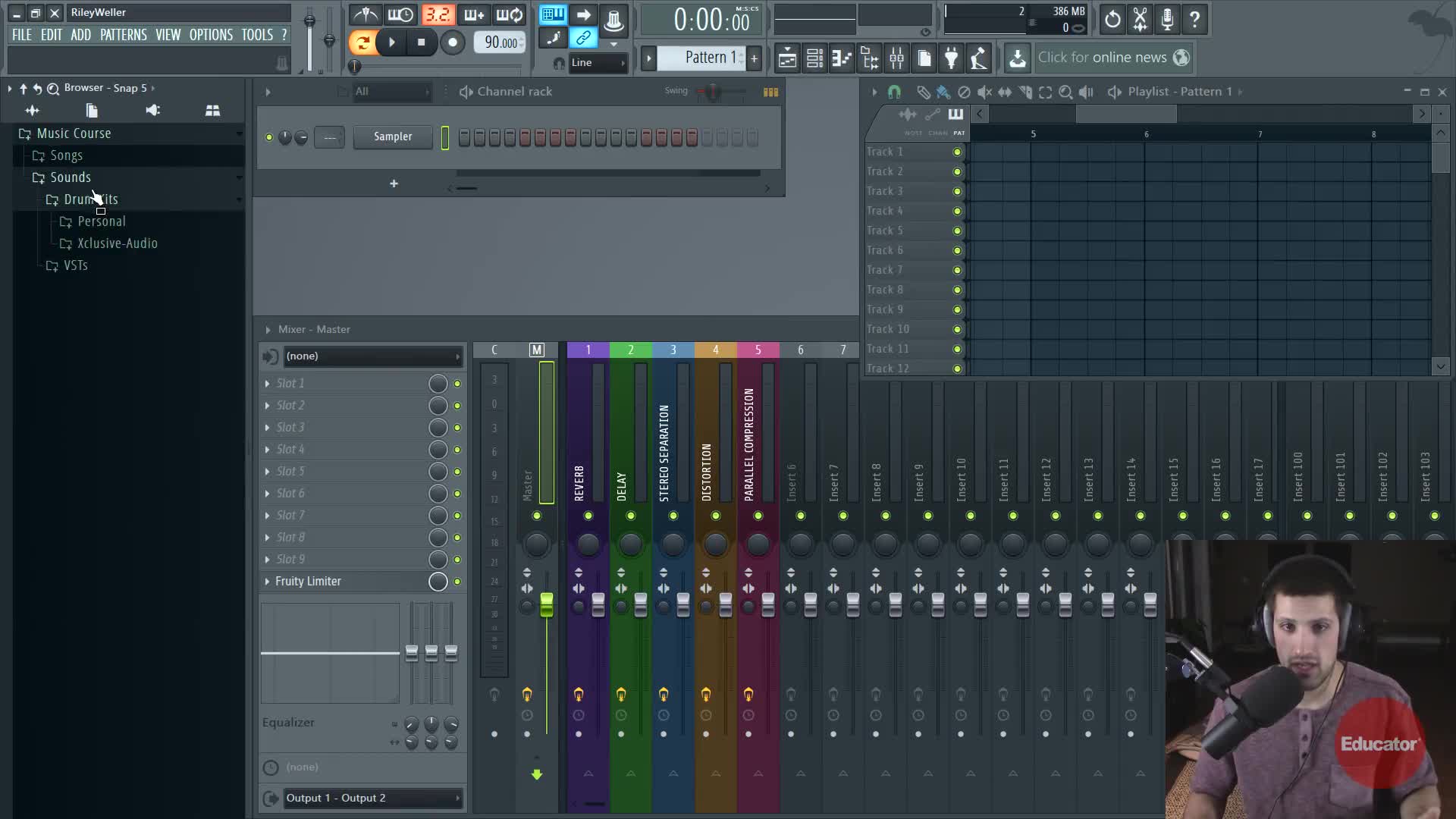Open the Output 1 - Output 2 dropdown
The width and height of the screenshot is (1456, 819).
click(372, 798)
